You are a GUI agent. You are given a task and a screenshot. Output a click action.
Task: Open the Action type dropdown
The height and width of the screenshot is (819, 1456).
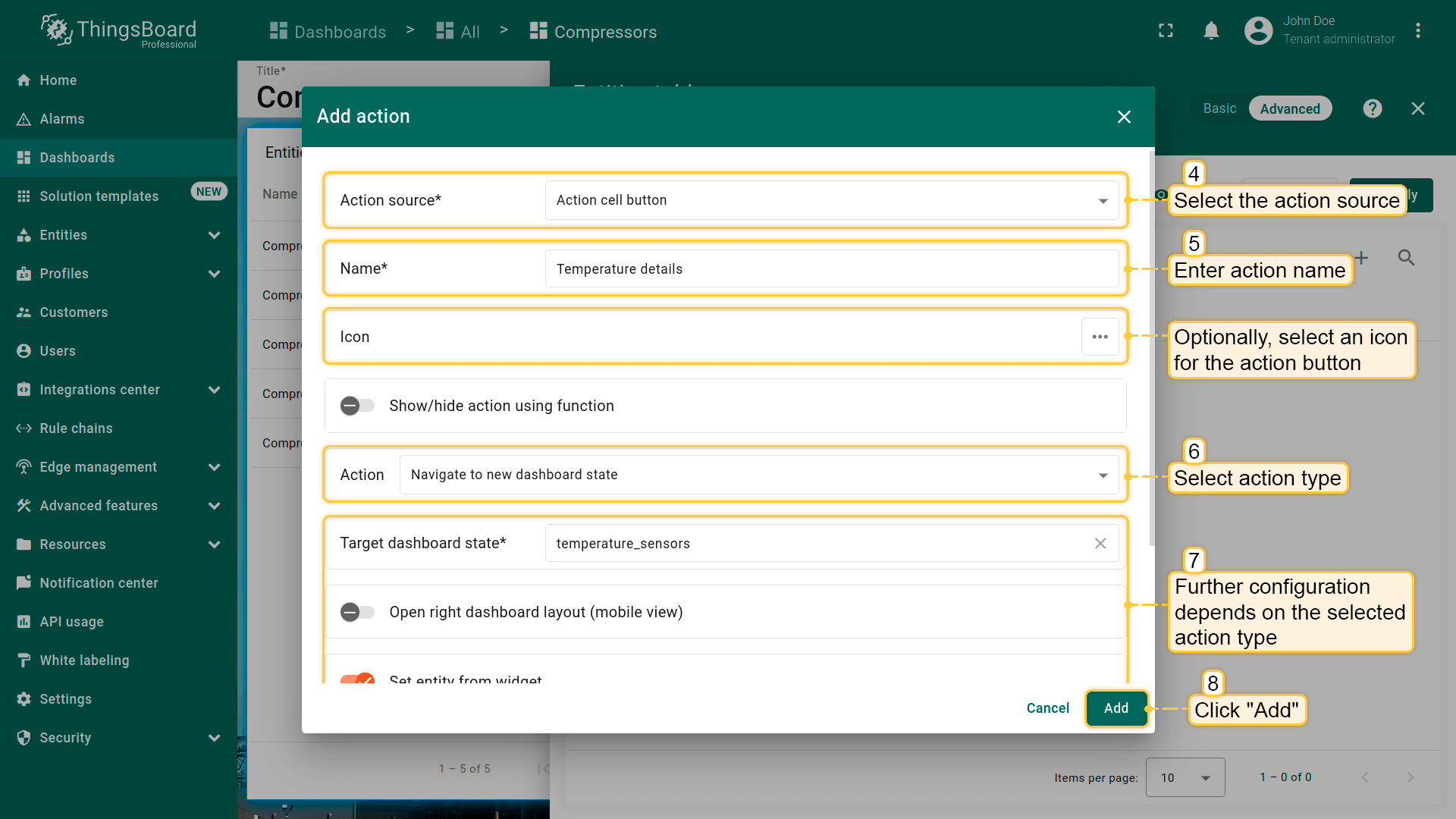tap(758, 475)
